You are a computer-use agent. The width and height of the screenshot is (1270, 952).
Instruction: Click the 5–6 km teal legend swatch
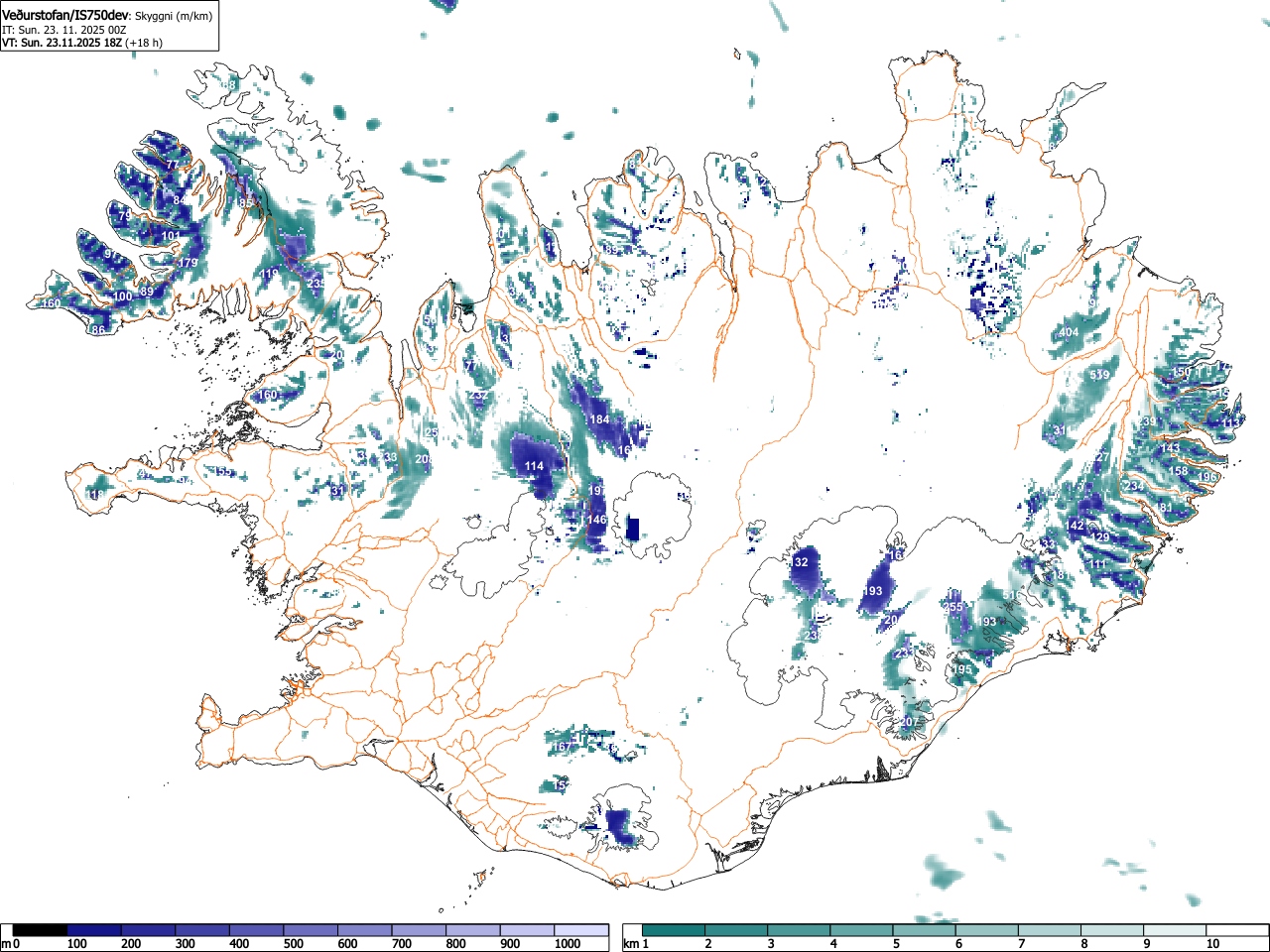(x=925, y=930)
